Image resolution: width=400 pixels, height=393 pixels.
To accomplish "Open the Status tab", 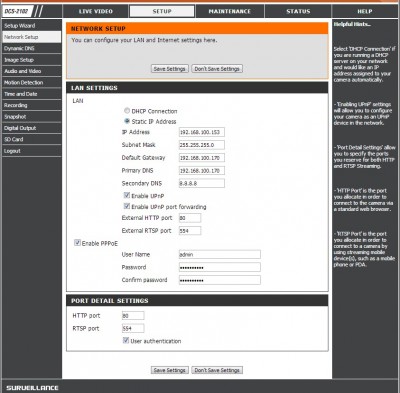I will (x=298, y=11).
